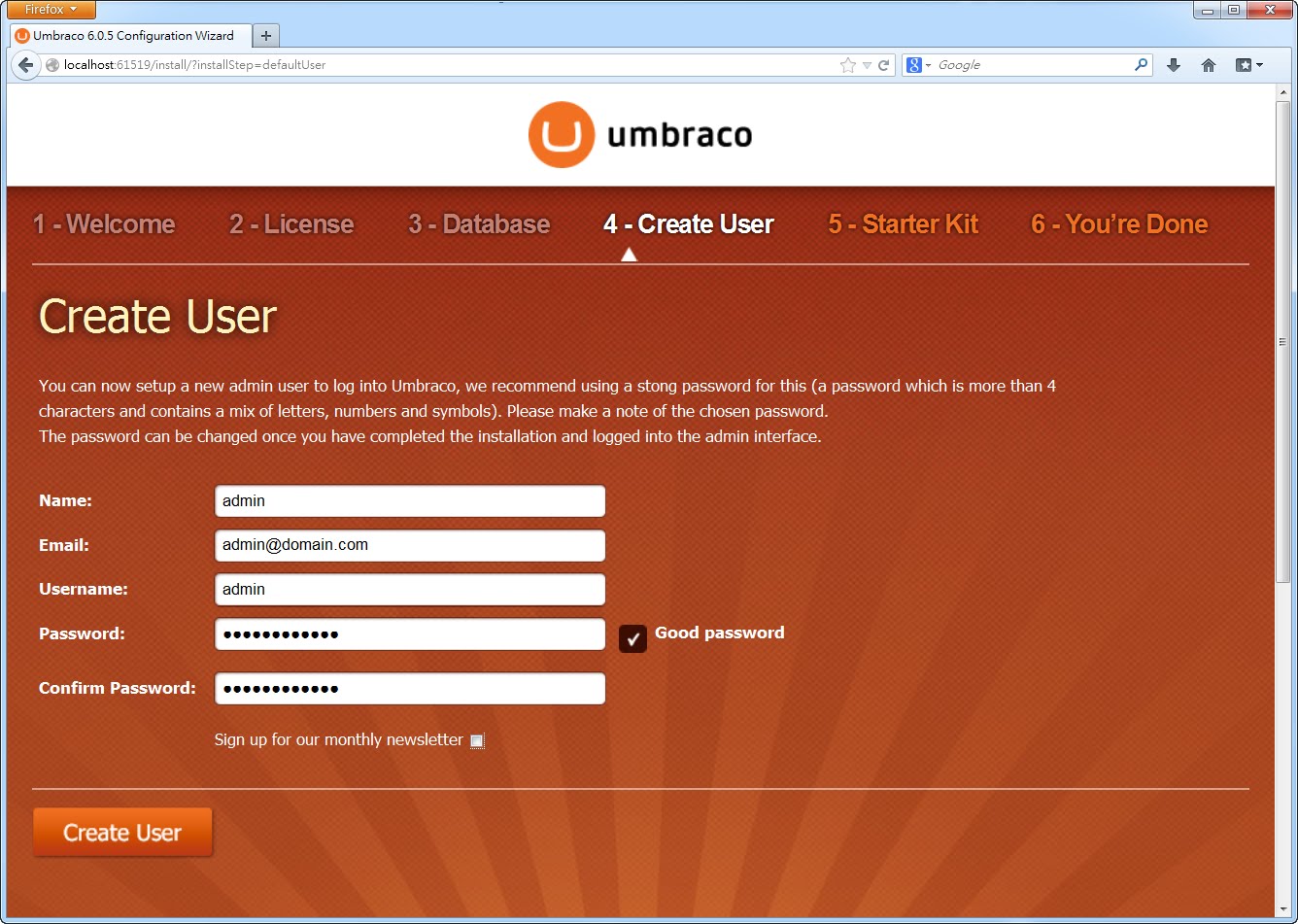Viewport: 1298px width, 924px height.
Task: Go to step 3 - Database
Action: pos(479,224)
